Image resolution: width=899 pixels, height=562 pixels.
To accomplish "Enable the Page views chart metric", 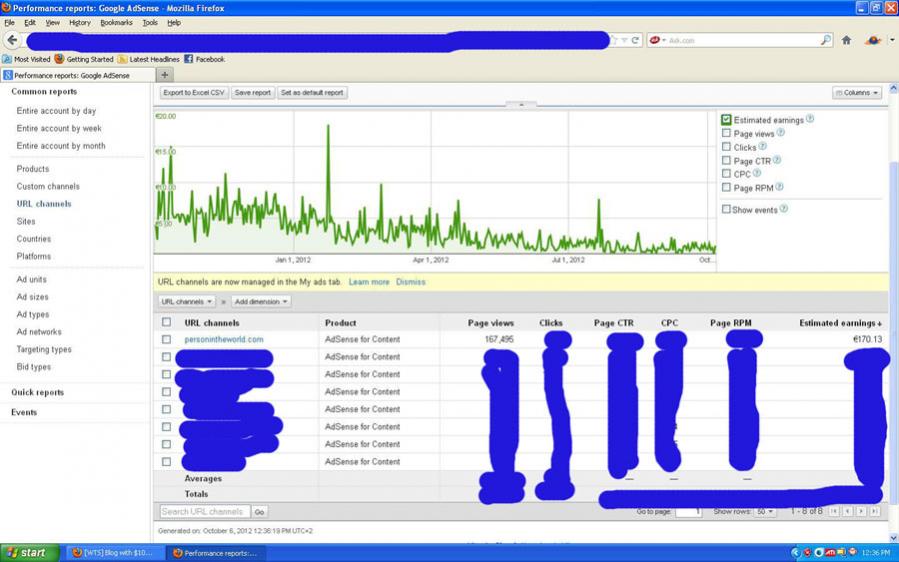I will (726, 133).
